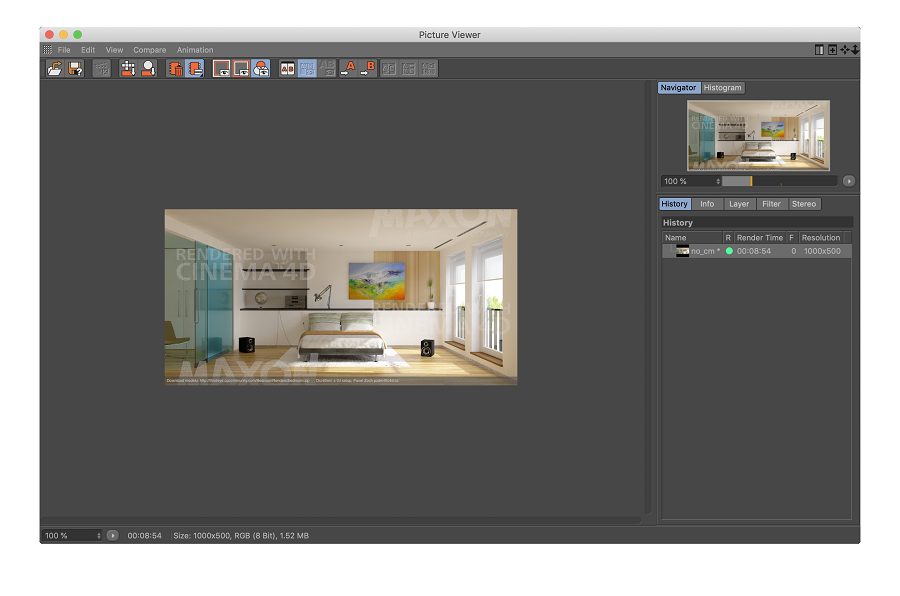Toggle the AB compare icon
900x596 pixels.
click(287, 69)
